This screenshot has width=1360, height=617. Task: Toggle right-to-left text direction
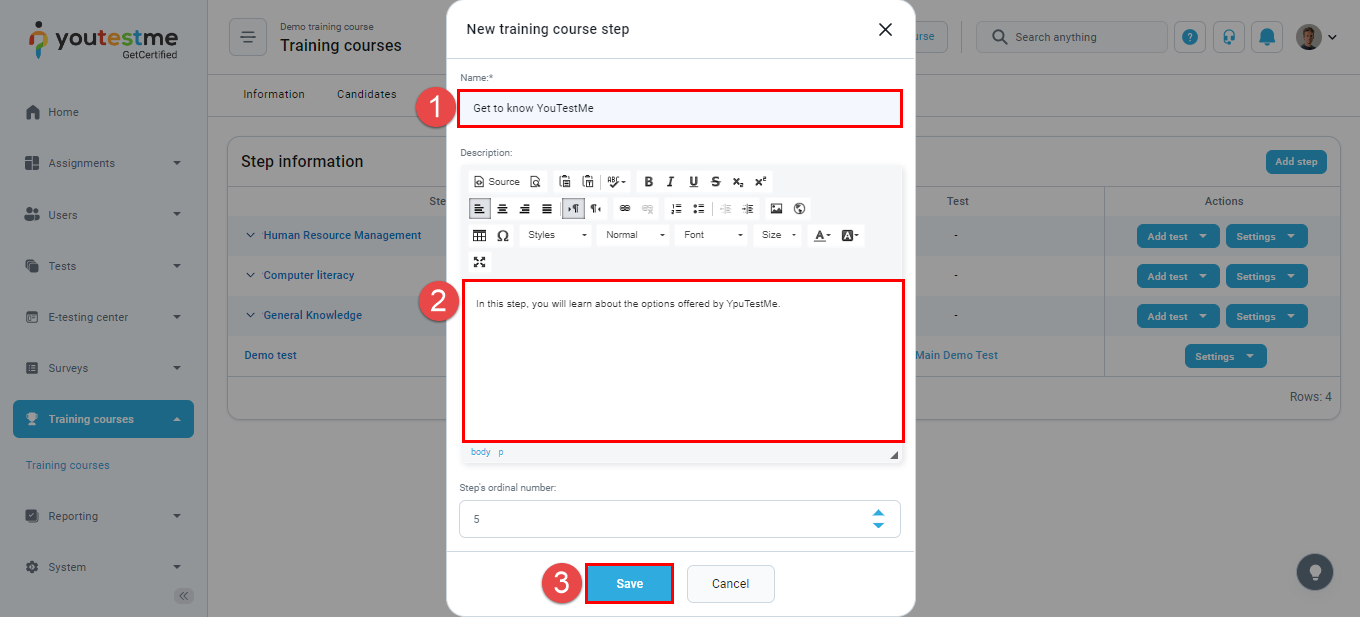coord(596,209)
